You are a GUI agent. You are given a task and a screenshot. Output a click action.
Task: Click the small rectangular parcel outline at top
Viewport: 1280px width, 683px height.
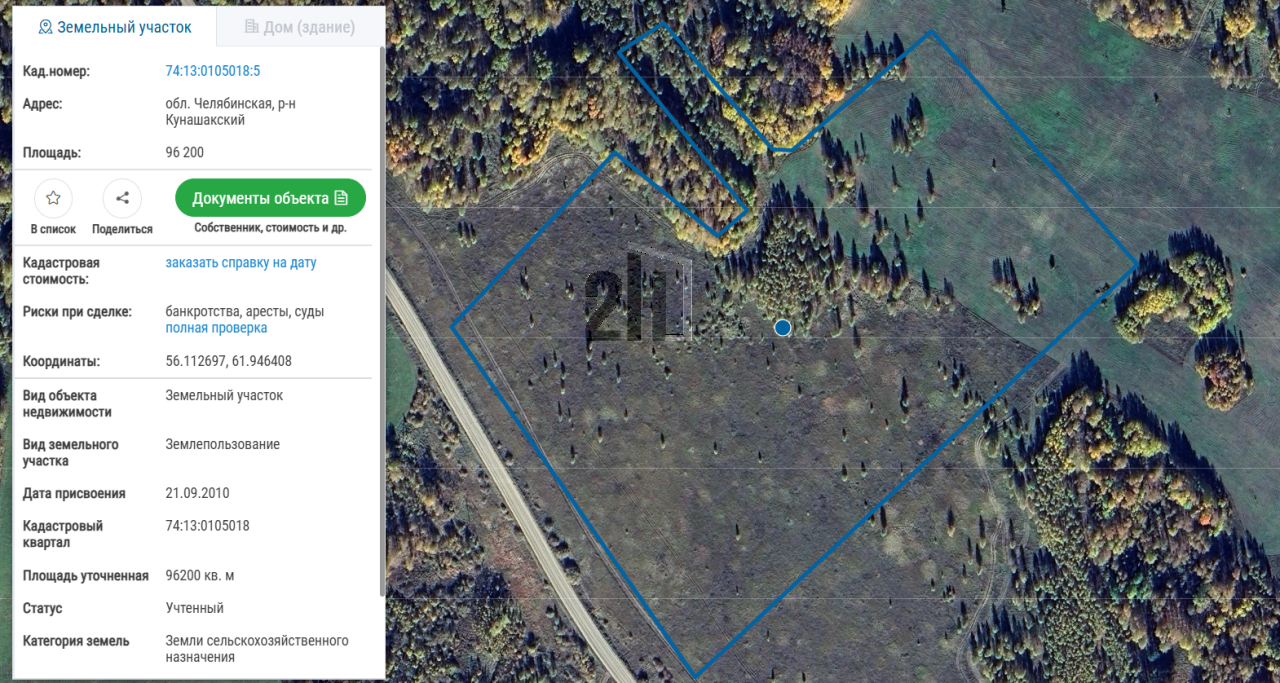pyautogui.click(x=683, y=129)
